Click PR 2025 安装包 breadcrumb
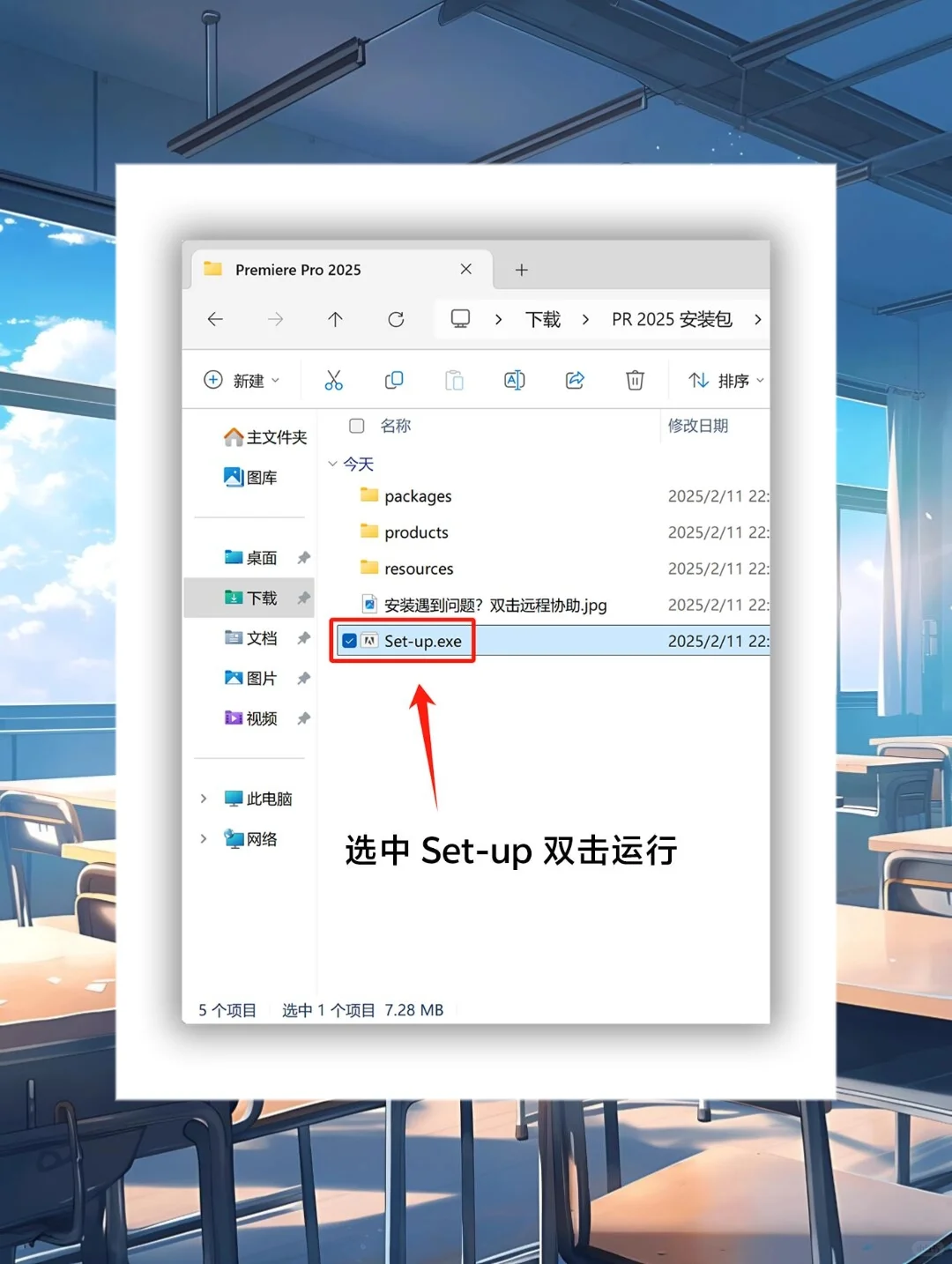The width and height of the screenshot is (952, 1264). point(672,319)
